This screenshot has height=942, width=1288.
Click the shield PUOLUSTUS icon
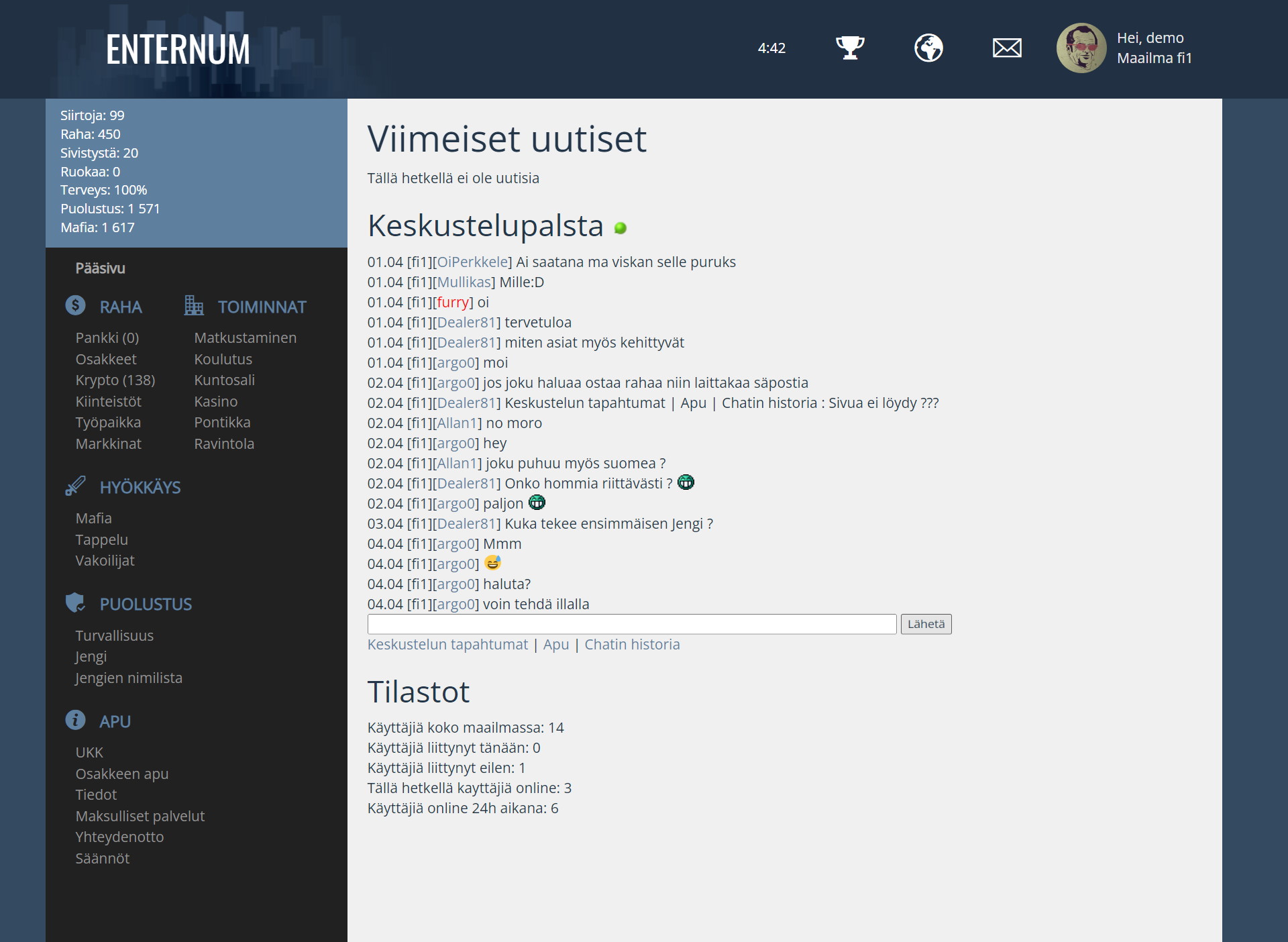tap(75, 603)
